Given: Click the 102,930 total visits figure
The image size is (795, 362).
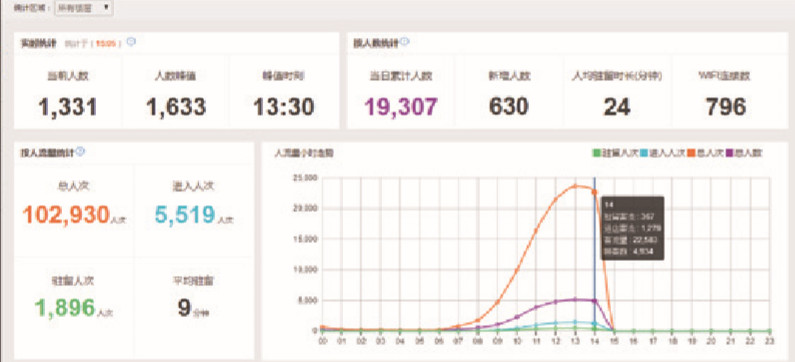Looking at the screenshot, I should [x=66, y=214].
